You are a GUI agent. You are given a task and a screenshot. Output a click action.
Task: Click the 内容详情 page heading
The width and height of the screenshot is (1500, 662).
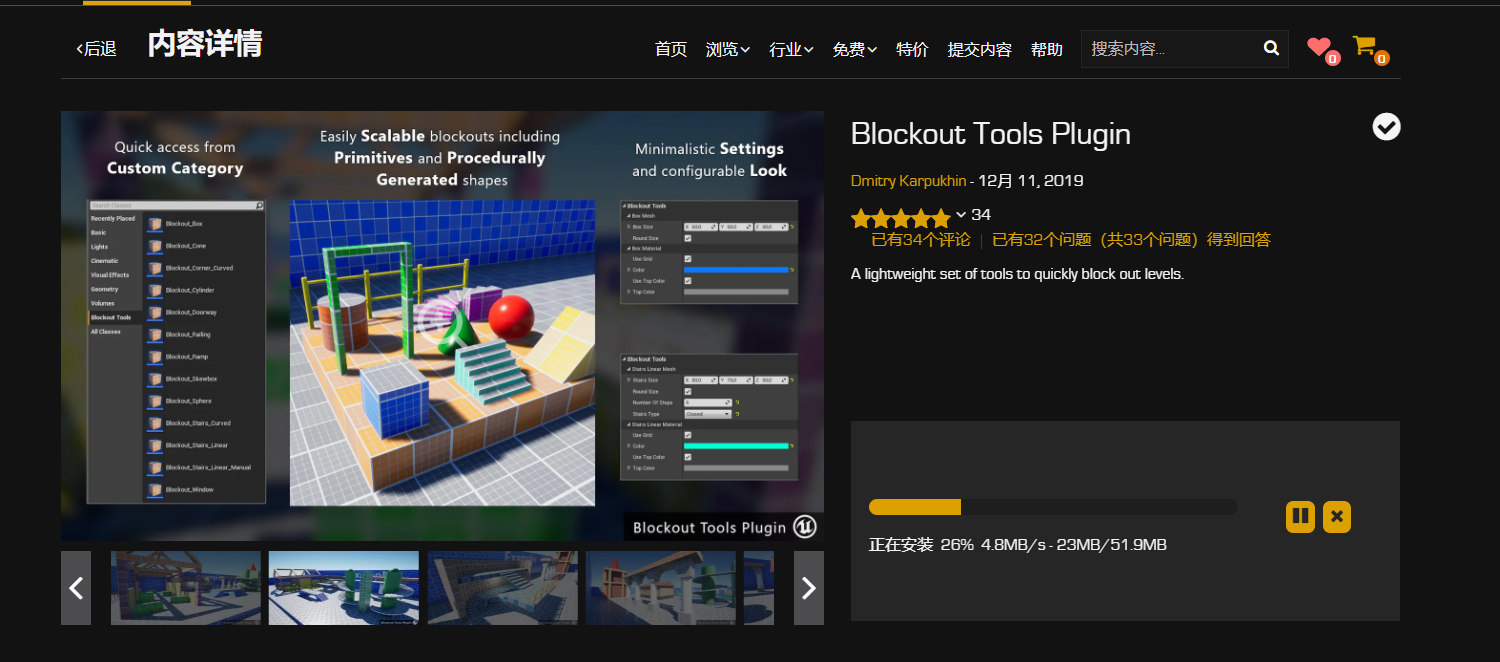pyautogui.click(x=205, y=44)
